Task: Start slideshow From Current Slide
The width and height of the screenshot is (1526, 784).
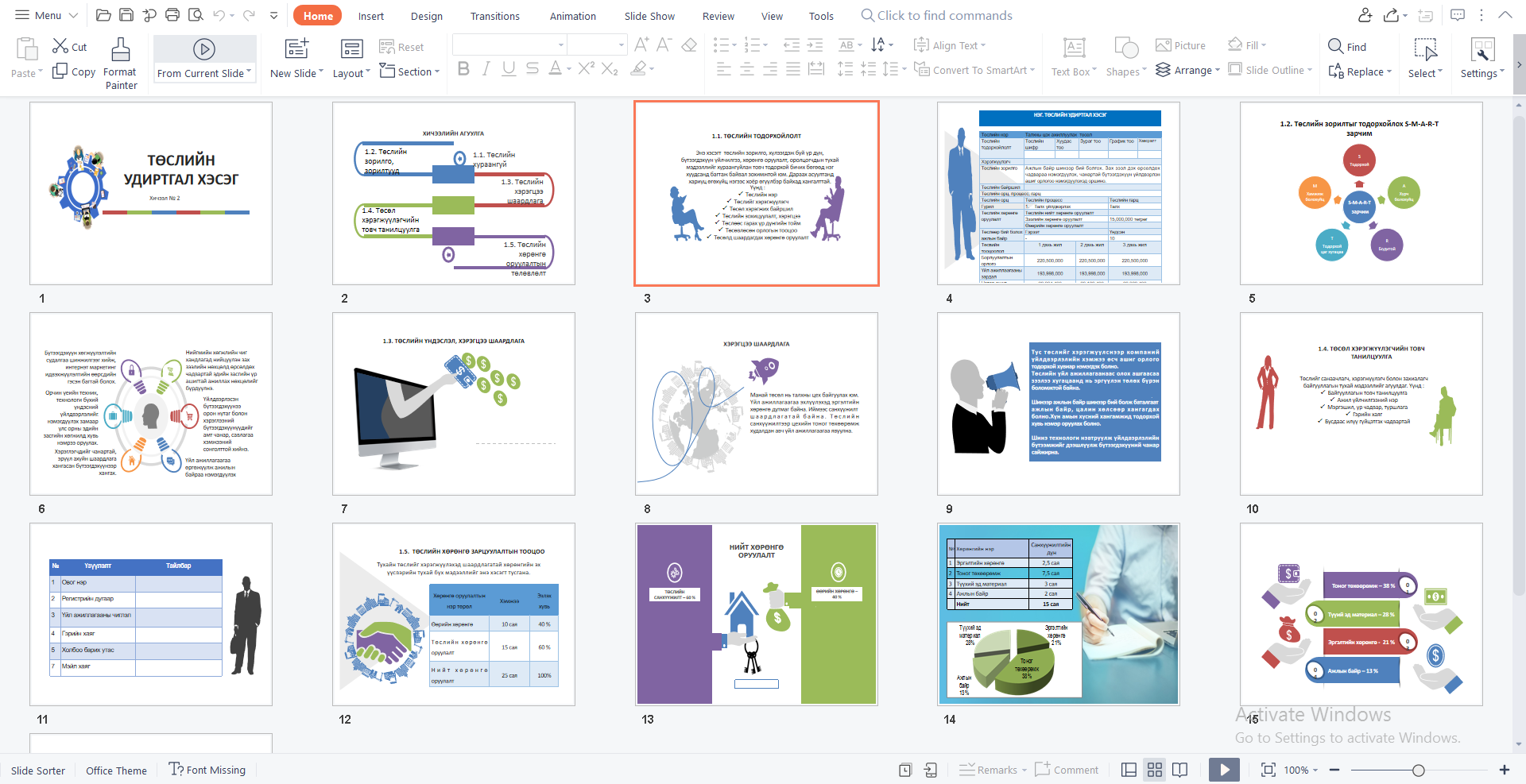Action: [204, 58]
